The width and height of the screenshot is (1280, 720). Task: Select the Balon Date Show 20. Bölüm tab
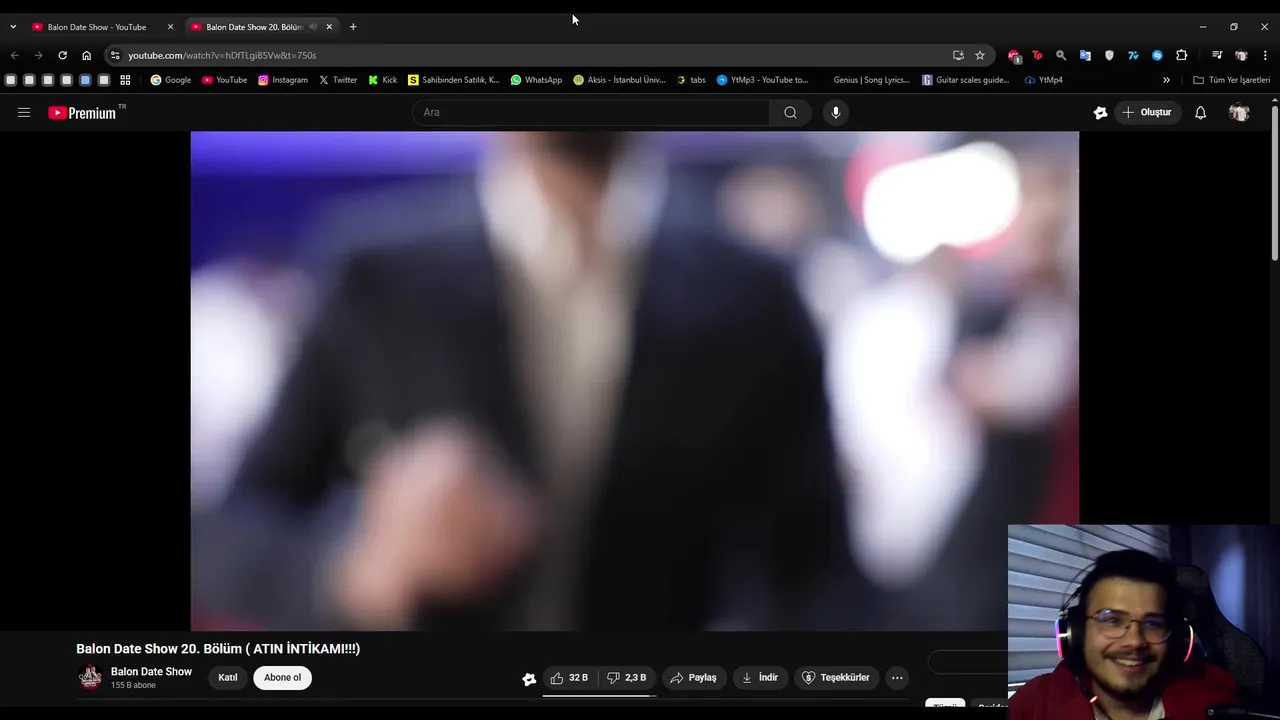point(253,27)
